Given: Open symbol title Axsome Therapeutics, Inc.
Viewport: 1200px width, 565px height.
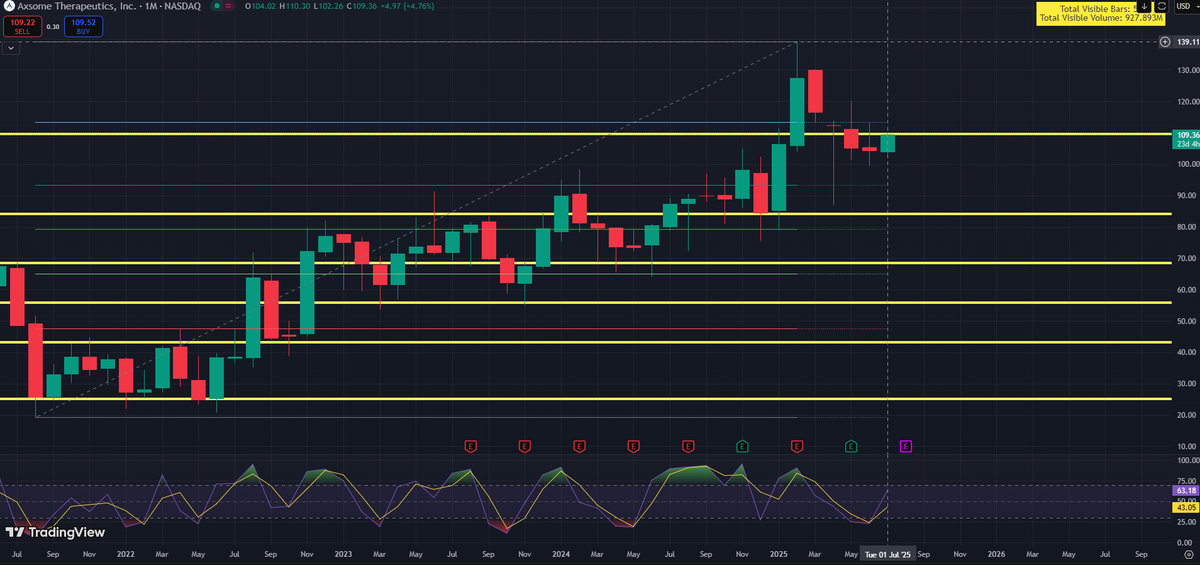Looking at the screenshot, I should click(76, 6).
